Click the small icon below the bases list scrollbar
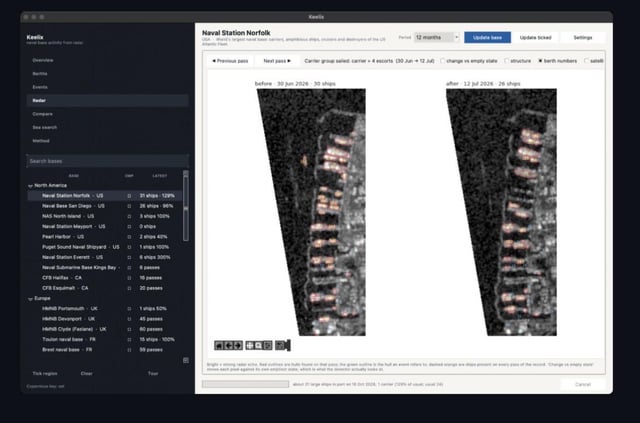 [x=186, y=360]
